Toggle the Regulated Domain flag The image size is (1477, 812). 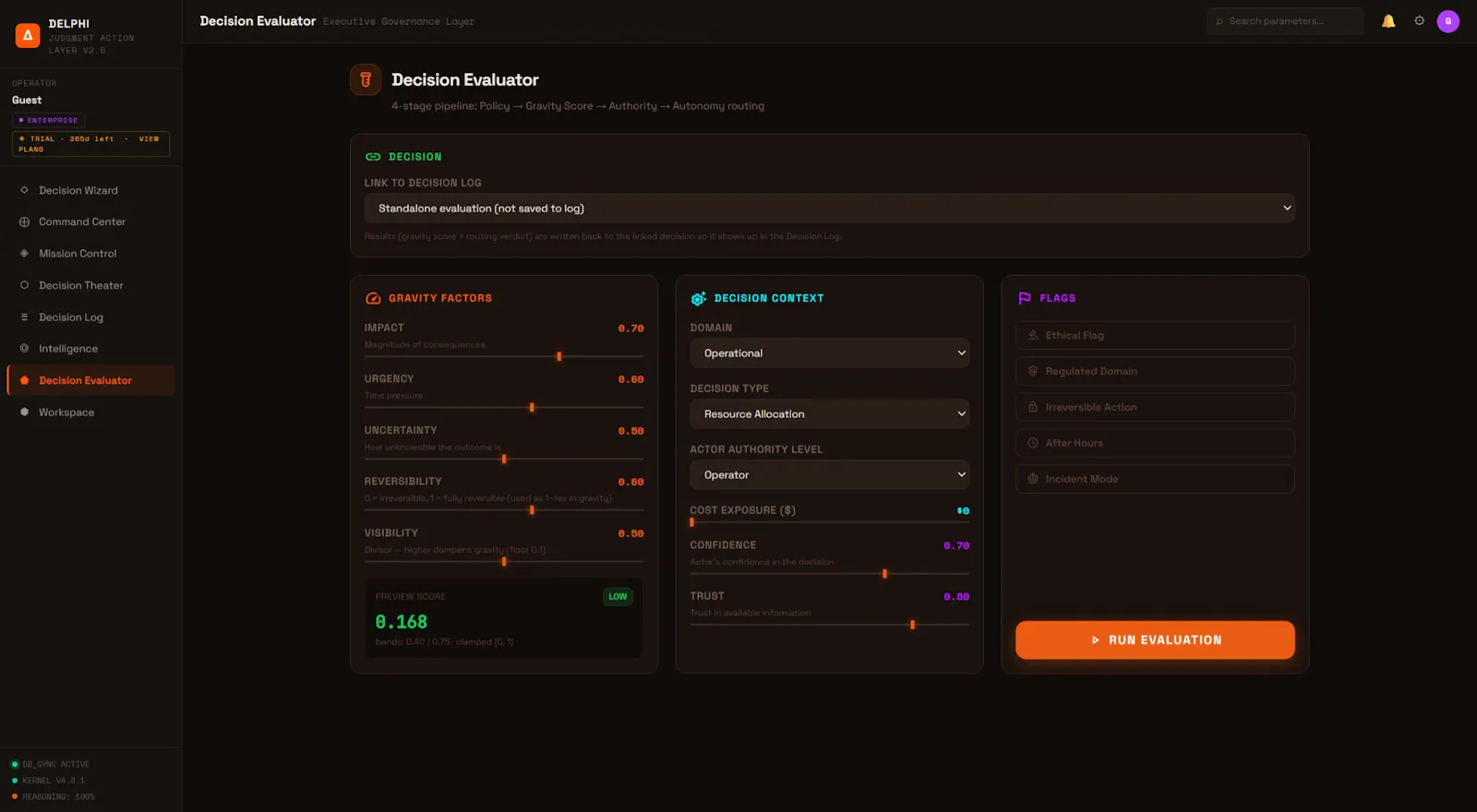coord(1155,371)
